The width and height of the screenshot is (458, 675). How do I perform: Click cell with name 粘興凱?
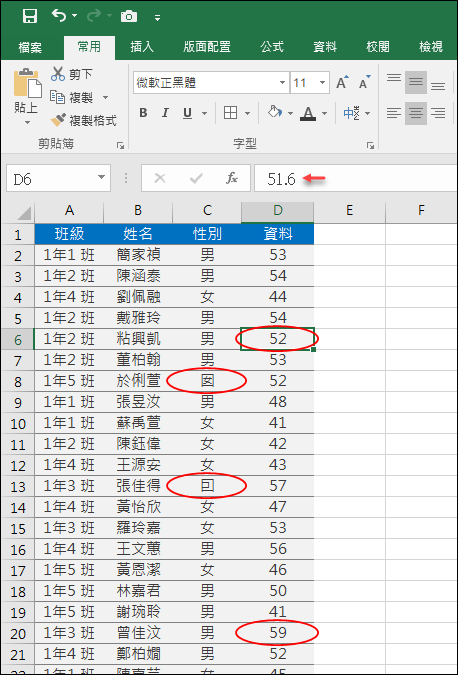(x=138, y=339)
